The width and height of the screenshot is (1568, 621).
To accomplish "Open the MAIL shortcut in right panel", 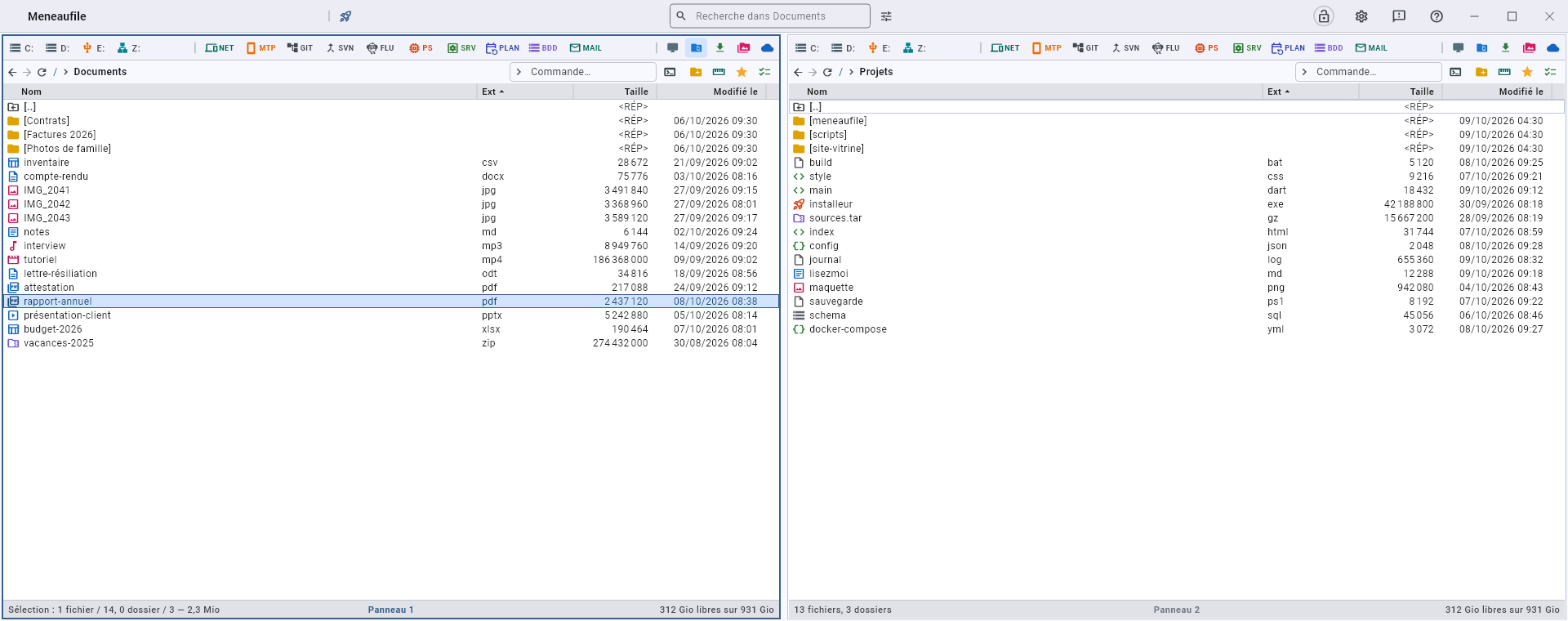I will coord(1371,48).
